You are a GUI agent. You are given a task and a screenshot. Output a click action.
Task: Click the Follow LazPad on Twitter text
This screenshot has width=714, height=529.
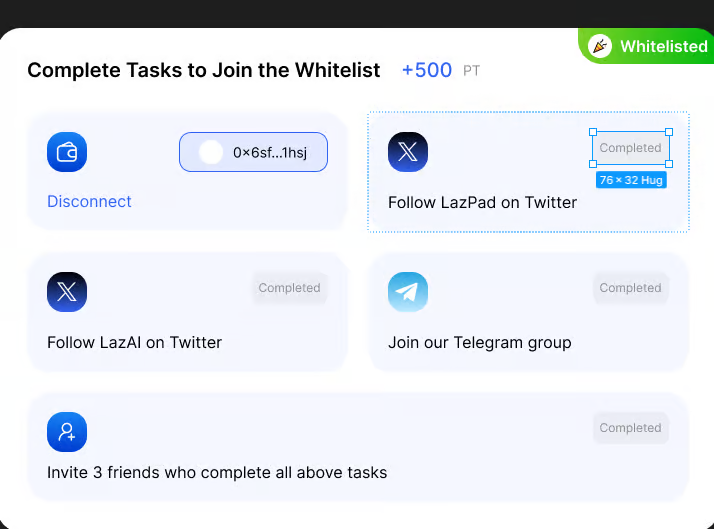482,202
